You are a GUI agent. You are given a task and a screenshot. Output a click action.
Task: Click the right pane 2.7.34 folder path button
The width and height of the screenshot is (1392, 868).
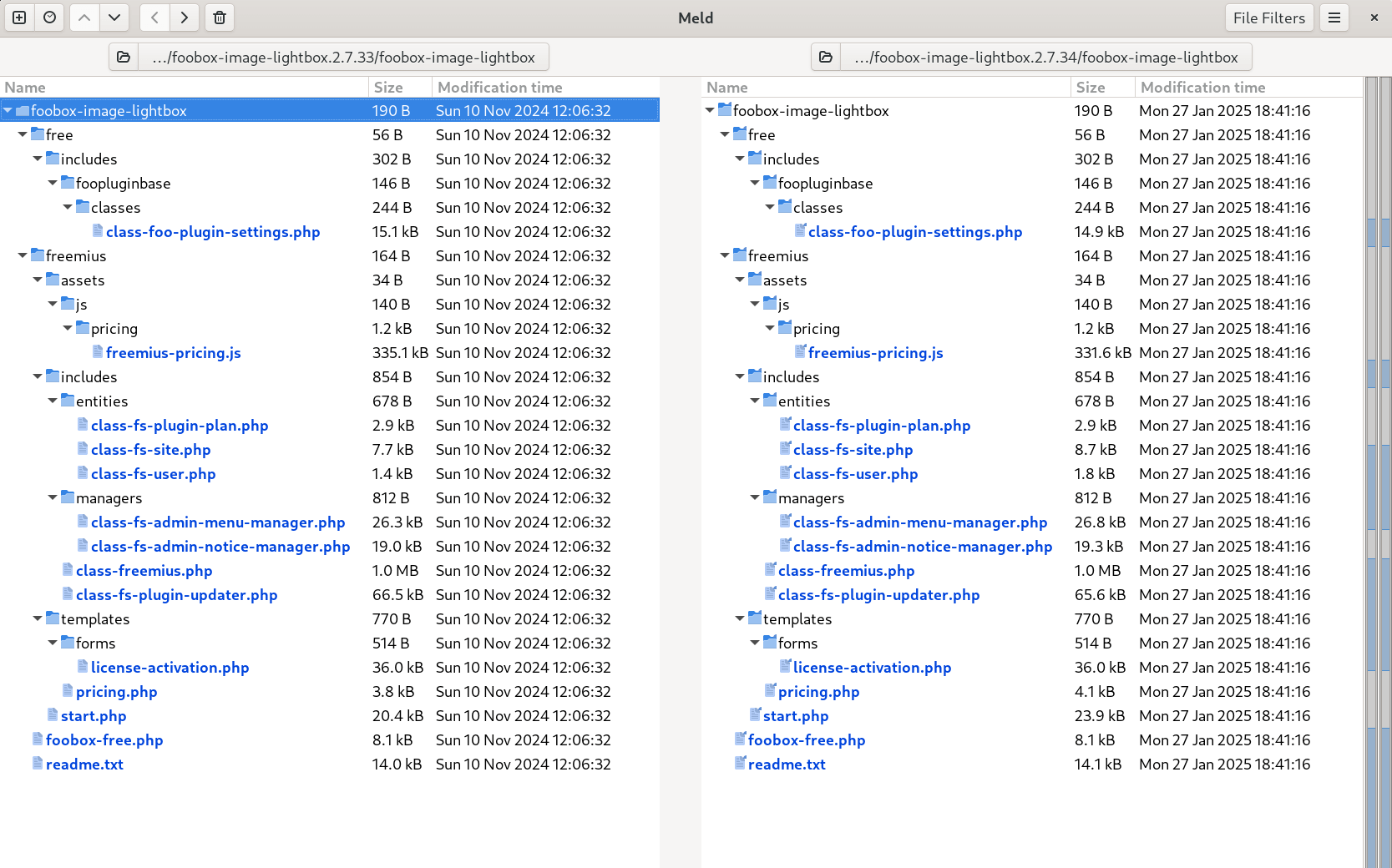tap(1045, 57)
